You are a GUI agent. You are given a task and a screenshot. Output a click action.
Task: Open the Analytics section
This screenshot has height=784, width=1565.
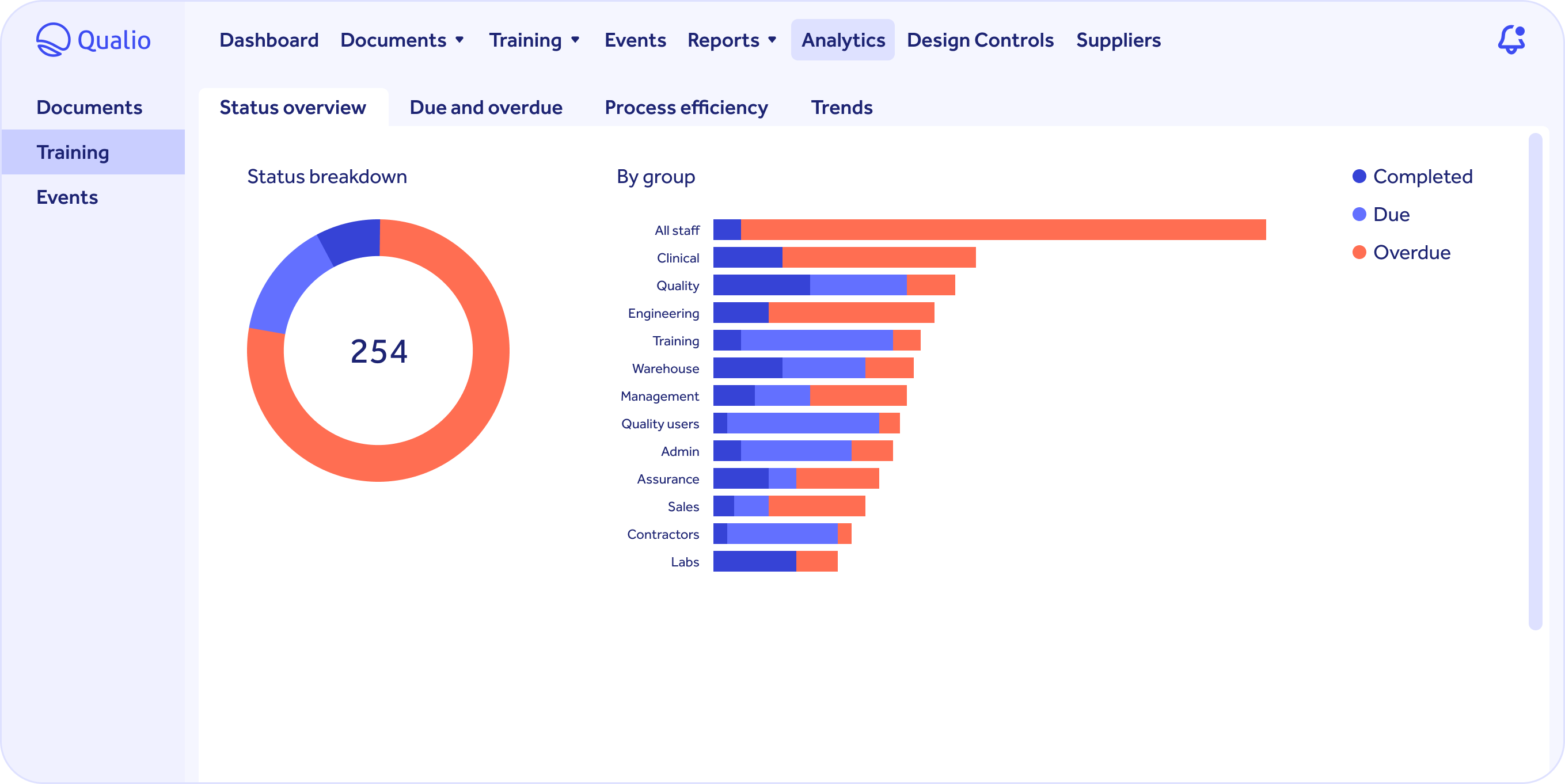point(842,40)
